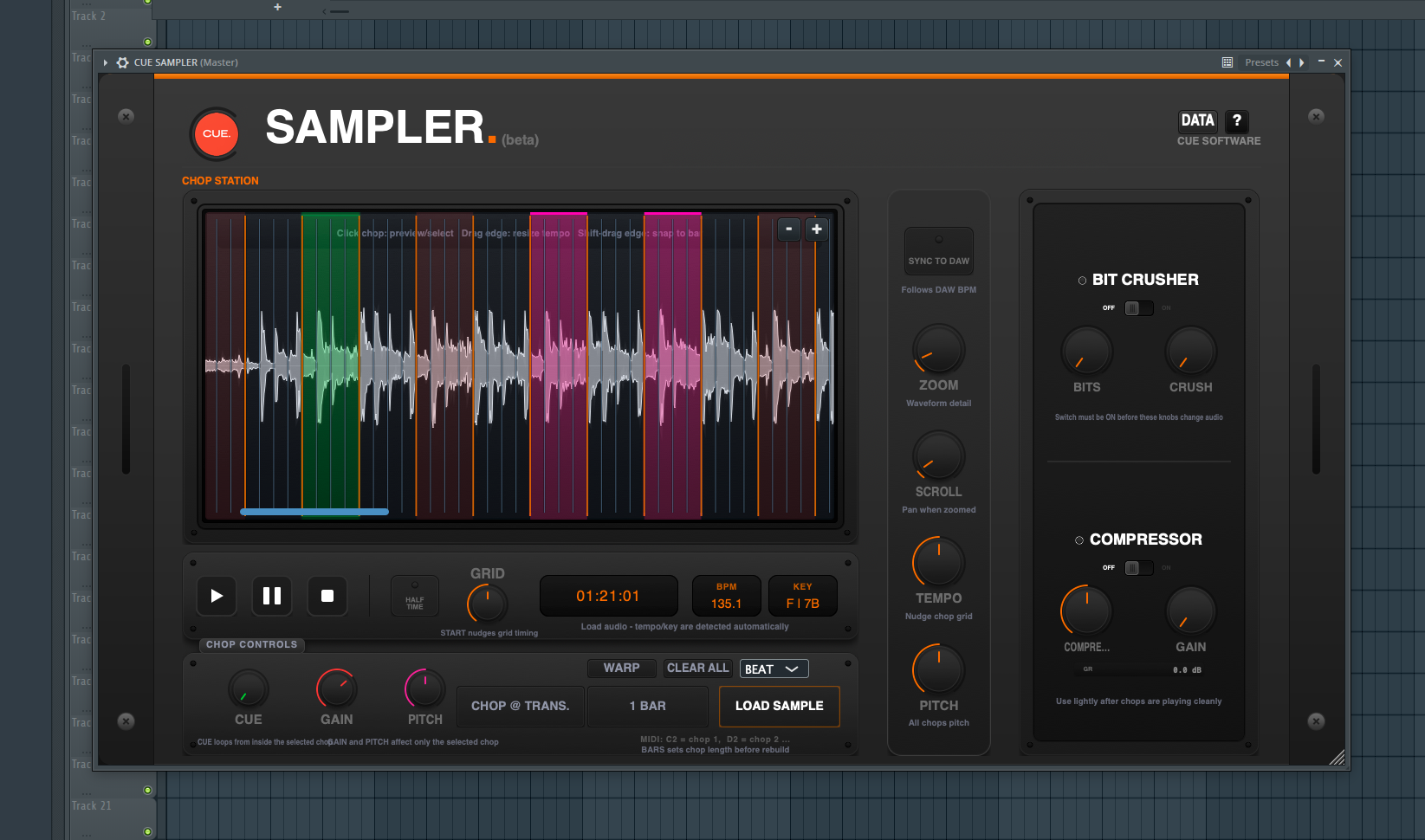Click the Track 21 label in playlist

tap(91, 805)
